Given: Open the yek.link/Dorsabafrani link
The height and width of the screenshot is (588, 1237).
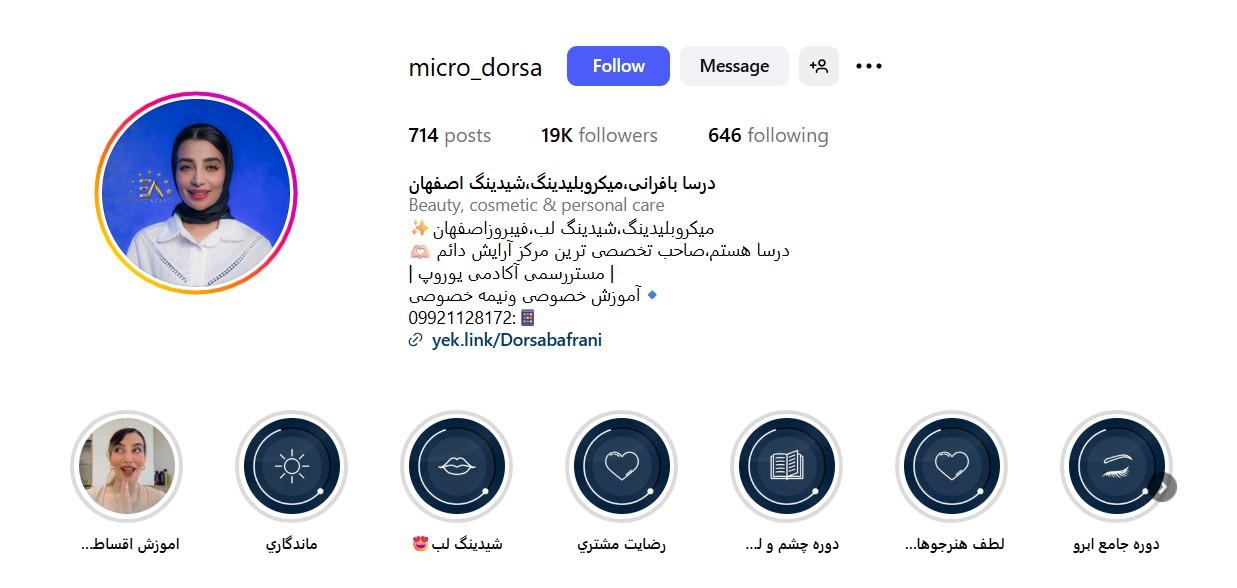Looking at the screenshot, I should (x=517, y=340).
